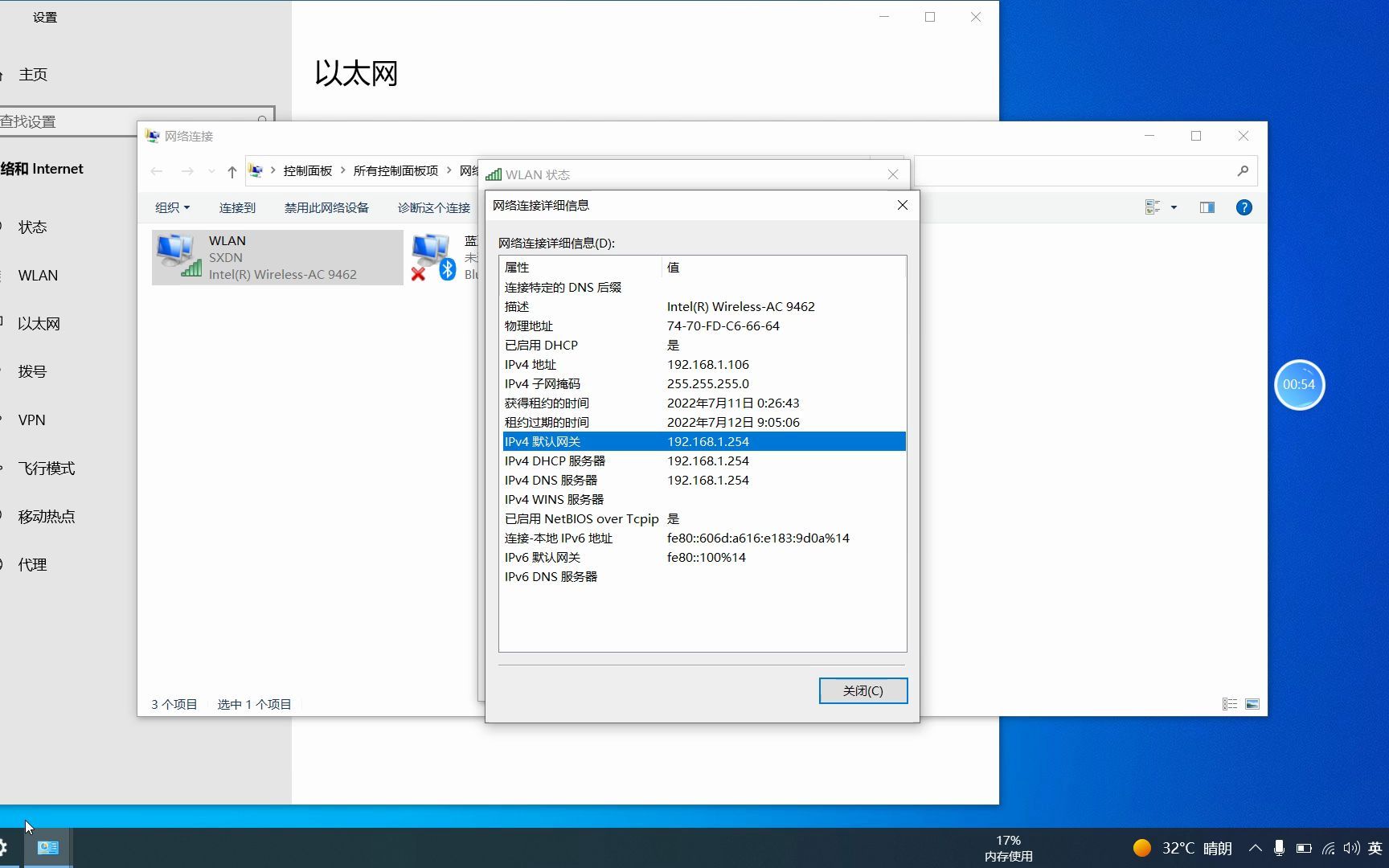Open view options dropdown arrow
Screen dimensions: 1389x868
1174,207
